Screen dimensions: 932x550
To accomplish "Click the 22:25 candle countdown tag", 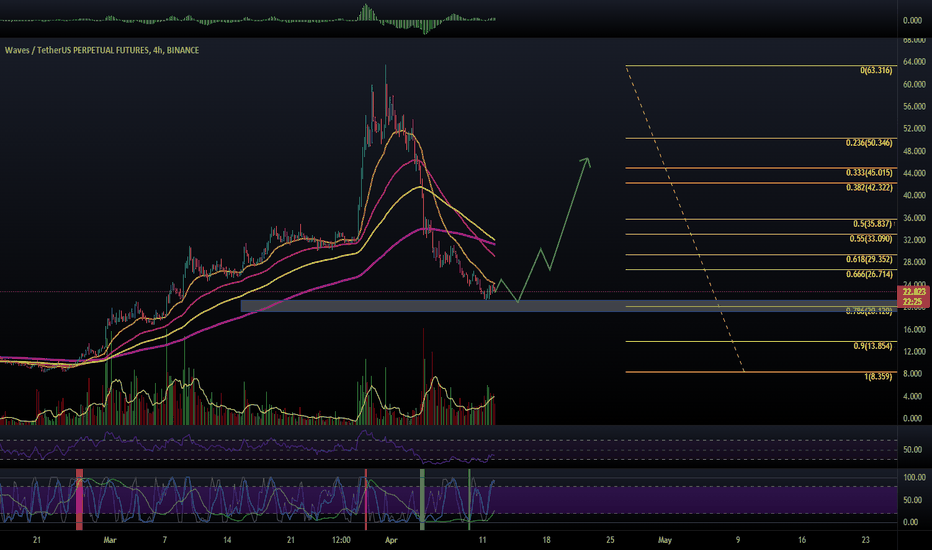I will (914, 301).
